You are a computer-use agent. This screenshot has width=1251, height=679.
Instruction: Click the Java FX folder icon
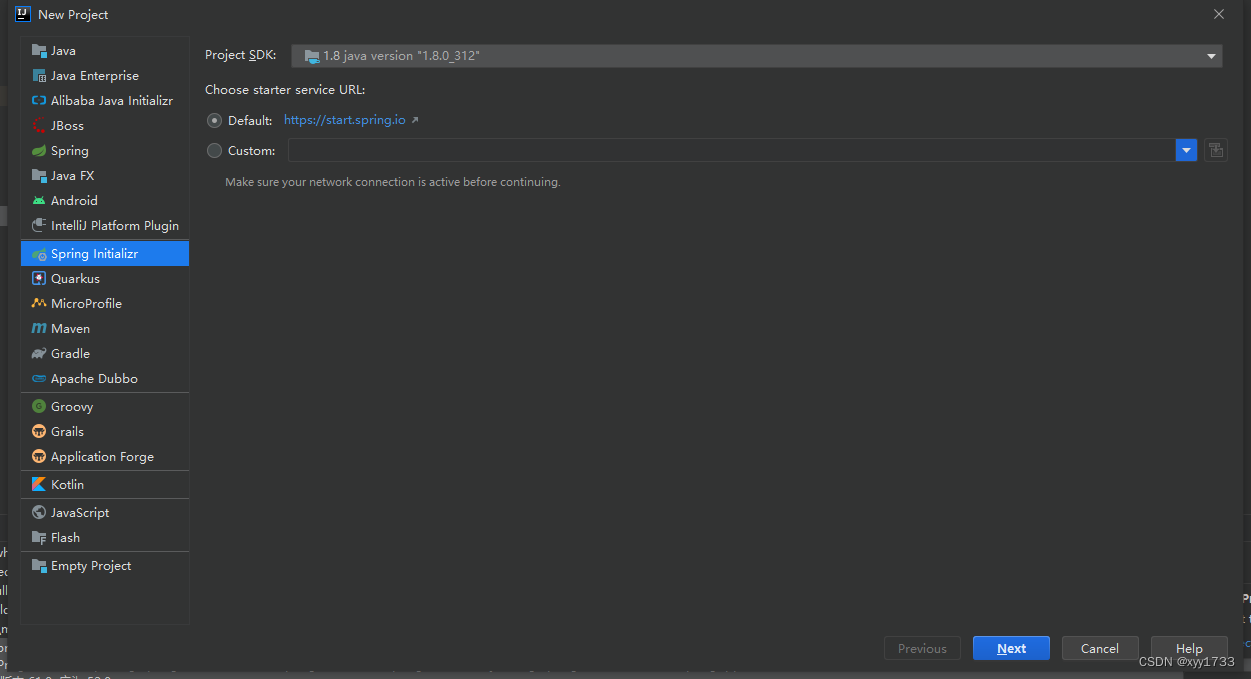coord(39,176)
